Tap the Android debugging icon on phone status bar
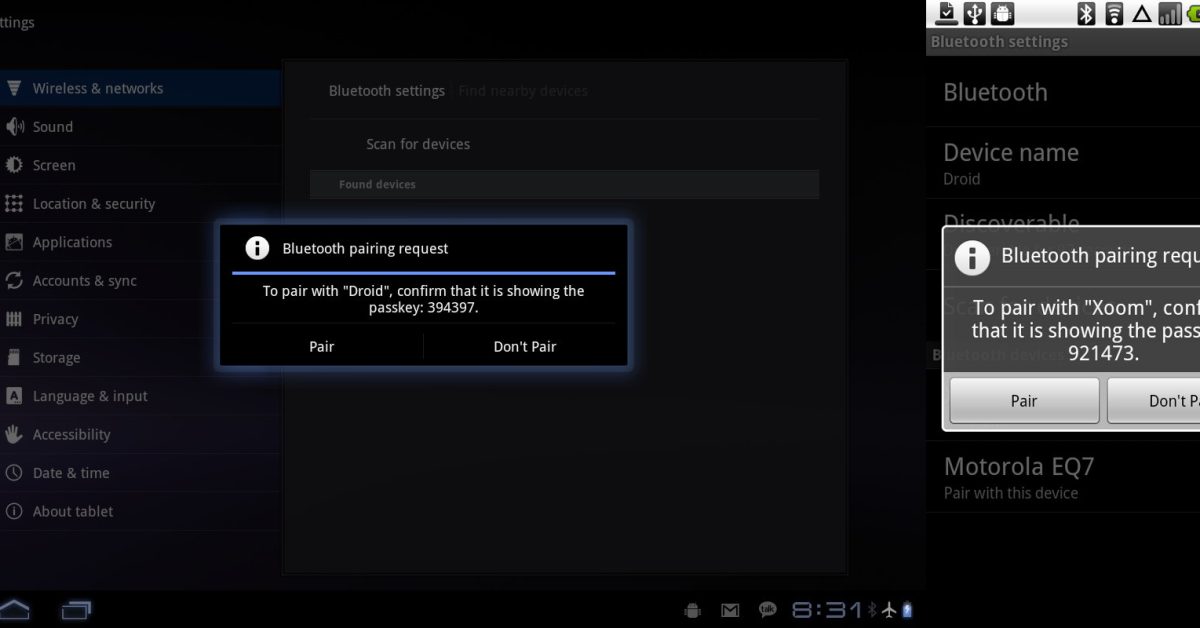This screenshot has width=1200, height=628. [1002, 13]
